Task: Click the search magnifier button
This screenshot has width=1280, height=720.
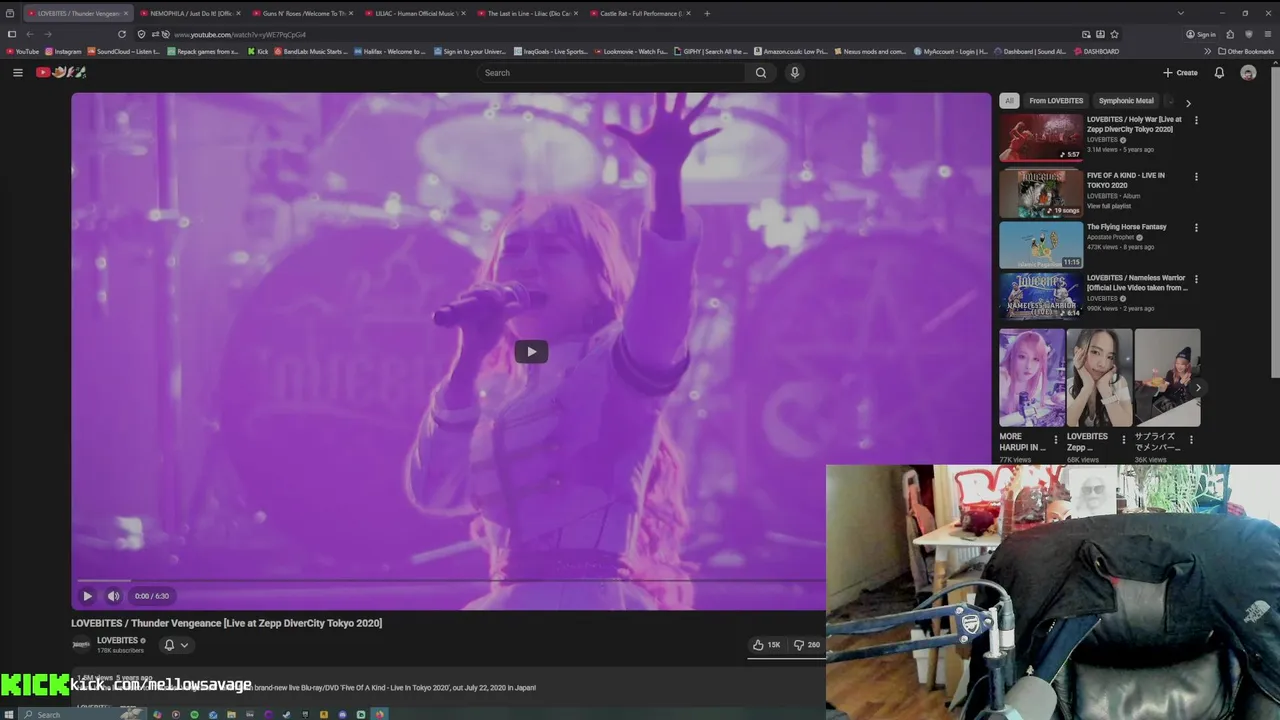Action: coord(761,72)
